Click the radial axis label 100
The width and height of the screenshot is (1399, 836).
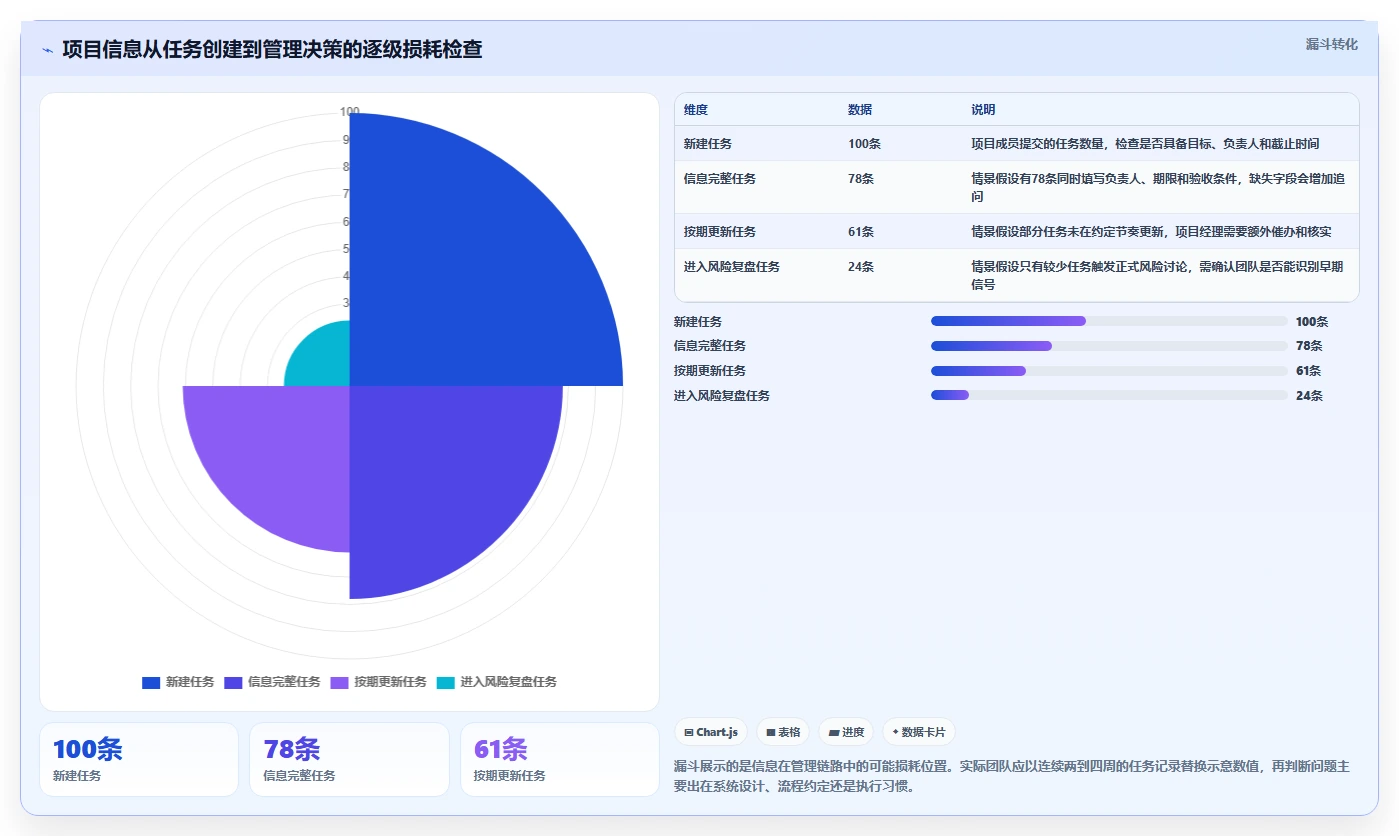[x=349, y=112]
